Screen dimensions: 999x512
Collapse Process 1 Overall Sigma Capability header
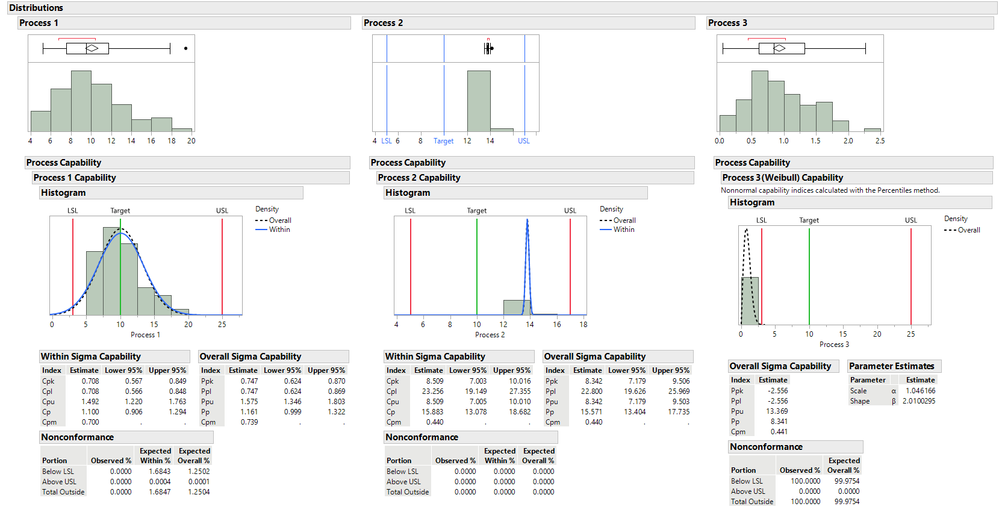273,357
